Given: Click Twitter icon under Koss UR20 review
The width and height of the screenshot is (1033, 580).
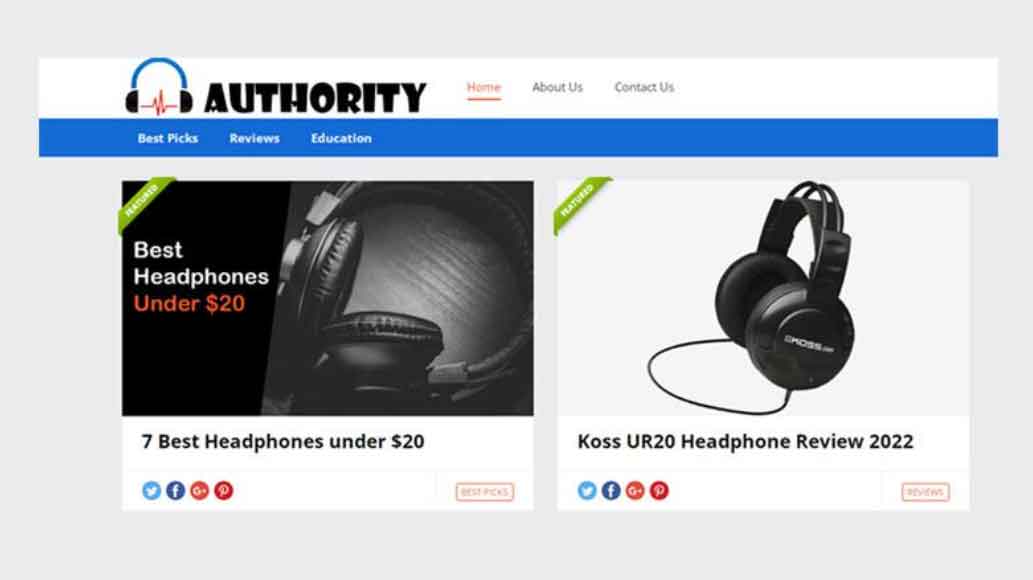Looking at the screenshot, I should [587, 490].
